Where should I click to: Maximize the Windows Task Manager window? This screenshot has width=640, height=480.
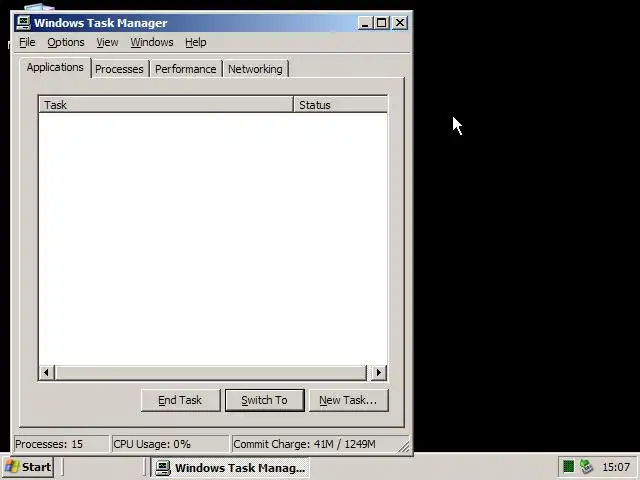point(382,23)
